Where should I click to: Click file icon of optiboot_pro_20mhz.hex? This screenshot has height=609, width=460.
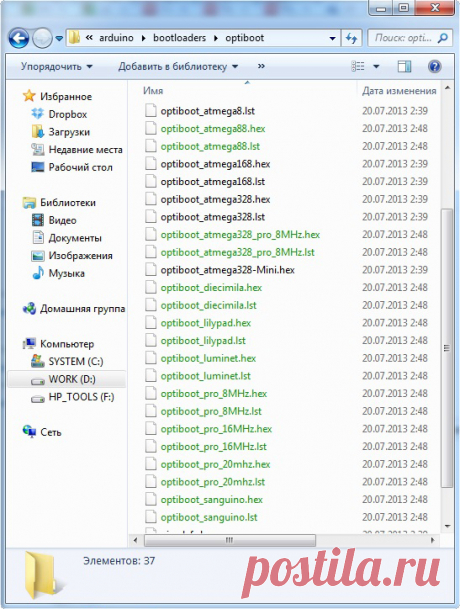click(x=151, y=464)
